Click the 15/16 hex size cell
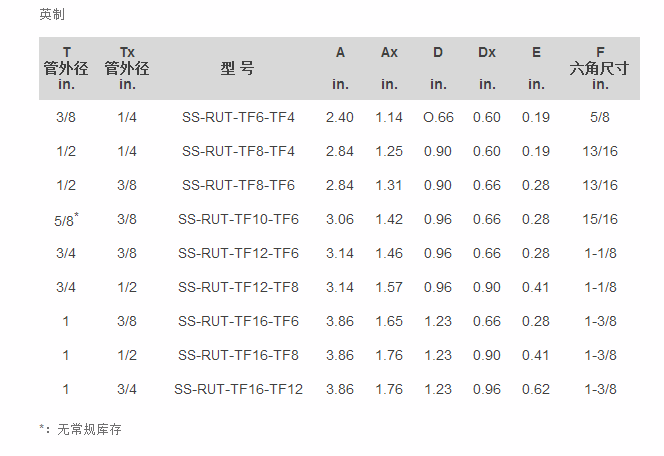 (600, 219)
